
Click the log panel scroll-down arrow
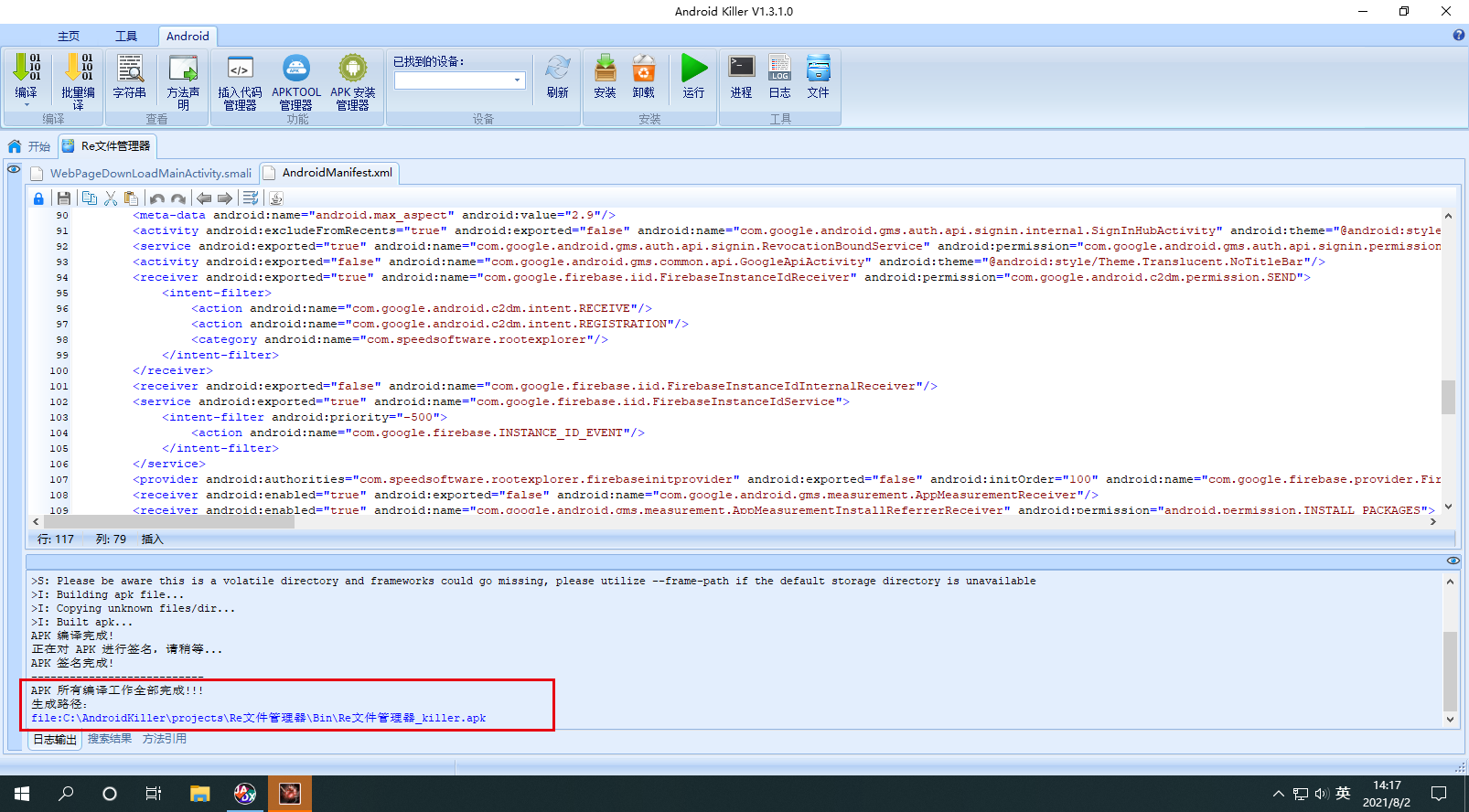point(1450,720)
